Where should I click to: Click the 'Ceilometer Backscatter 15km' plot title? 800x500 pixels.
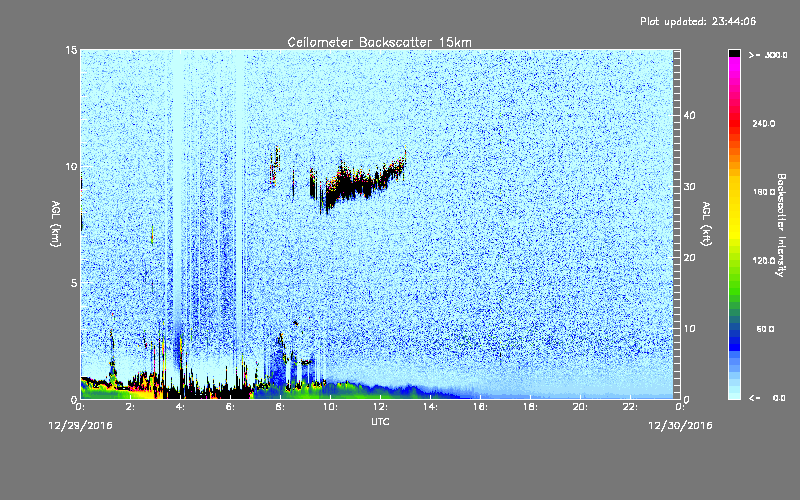(379, 42)
